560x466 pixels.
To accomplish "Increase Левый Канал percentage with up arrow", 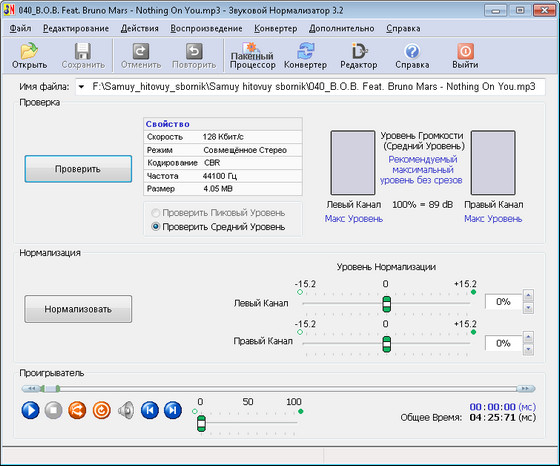I will point(528,295).
